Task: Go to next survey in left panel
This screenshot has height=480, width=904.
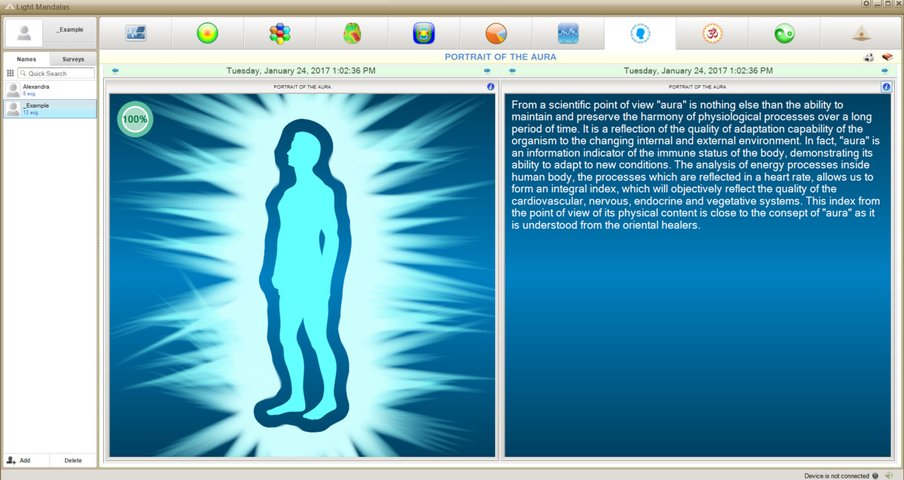Action: (487, 71)
